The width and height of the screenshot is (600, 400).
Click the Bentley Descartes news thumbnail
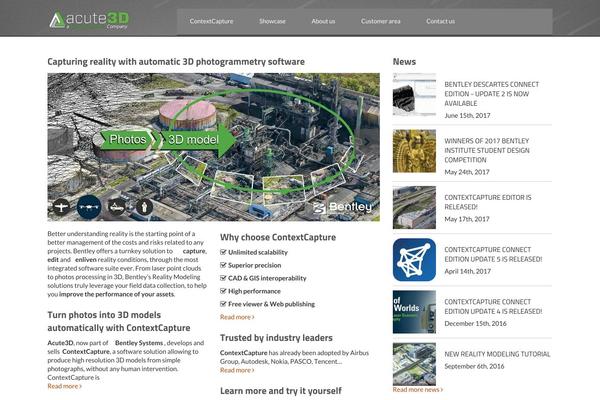click(x=414, y=95)
